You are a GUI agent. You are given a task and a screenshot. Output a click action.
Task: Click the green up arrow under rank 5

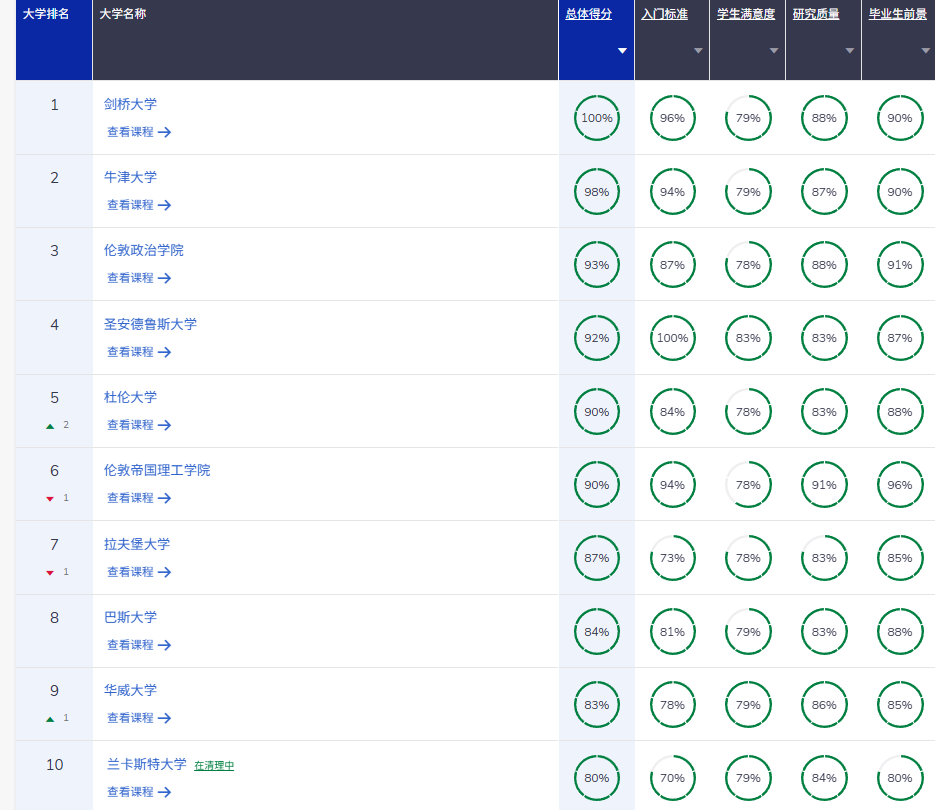[50, 425]
